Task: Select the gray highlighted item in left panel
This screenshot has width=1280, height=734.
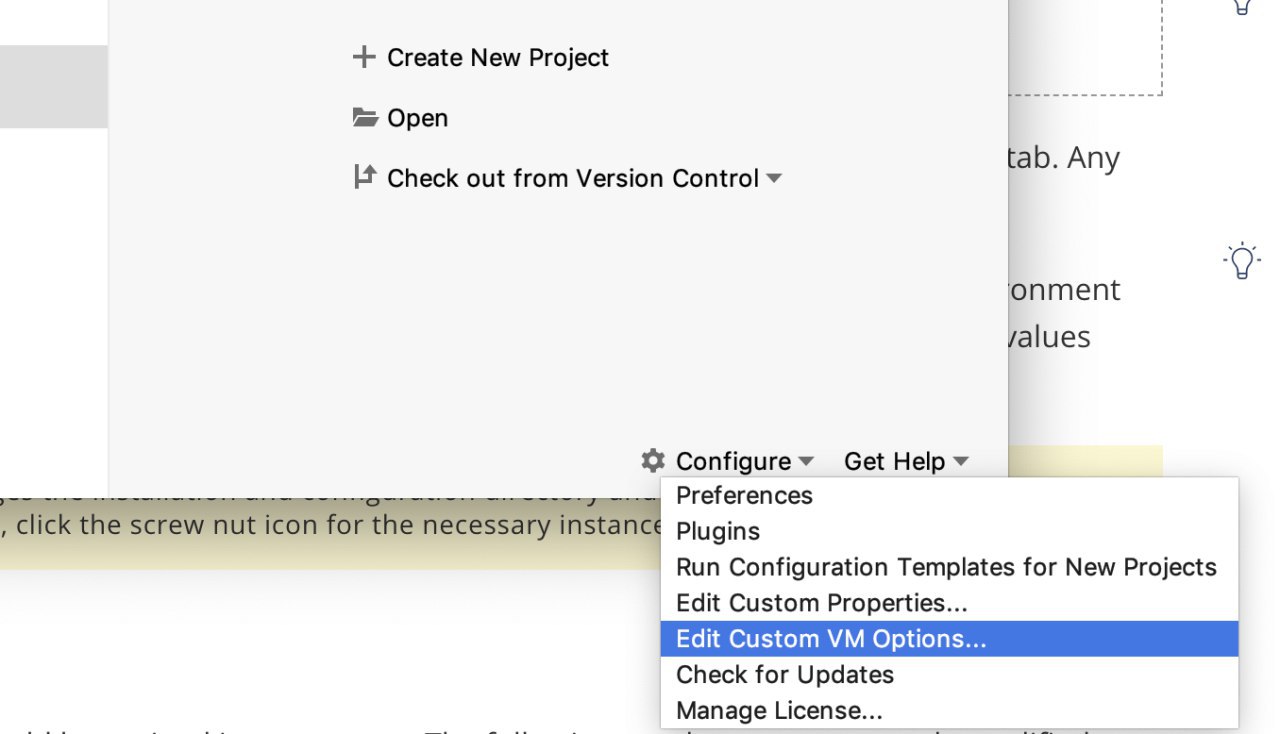Action: [54, 86]
